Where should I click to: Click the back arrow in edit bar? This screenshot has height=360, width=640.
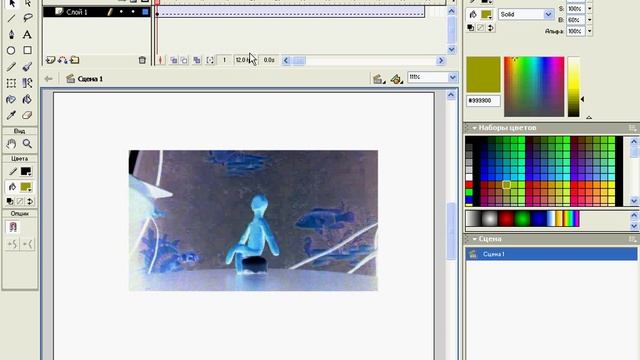49,79
